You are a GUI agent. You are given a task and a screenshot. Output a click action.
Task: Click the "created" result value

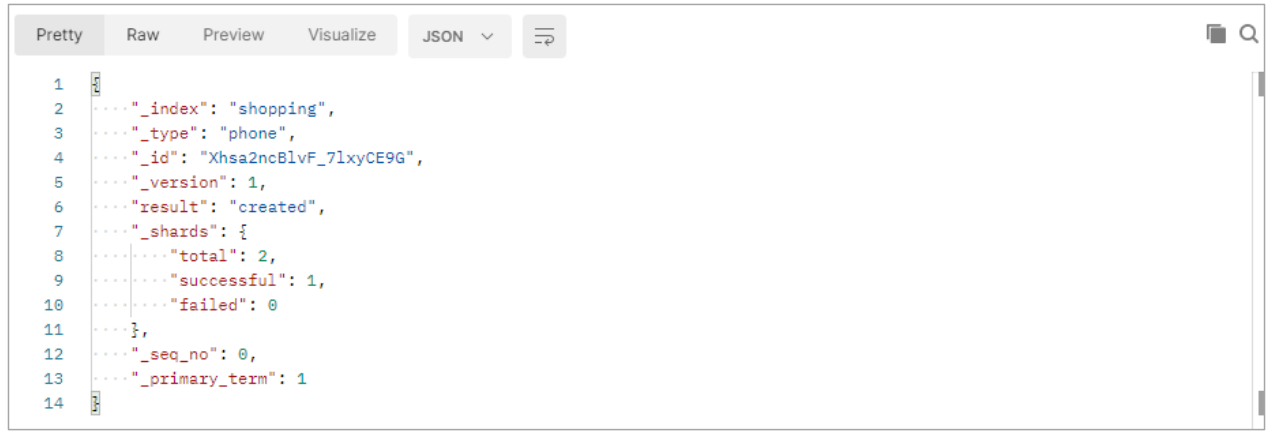[273, 207]
